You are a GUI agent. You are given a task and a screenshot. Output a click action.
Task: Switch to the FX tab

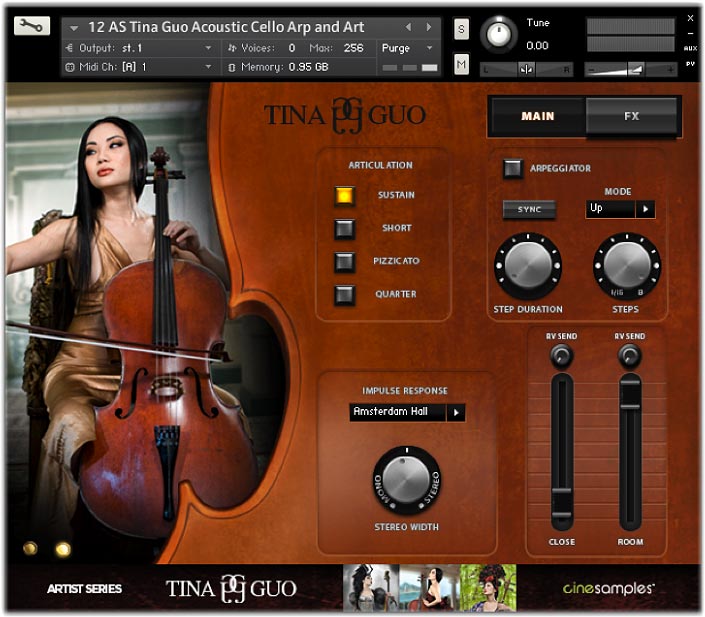(x=631, y=116)
